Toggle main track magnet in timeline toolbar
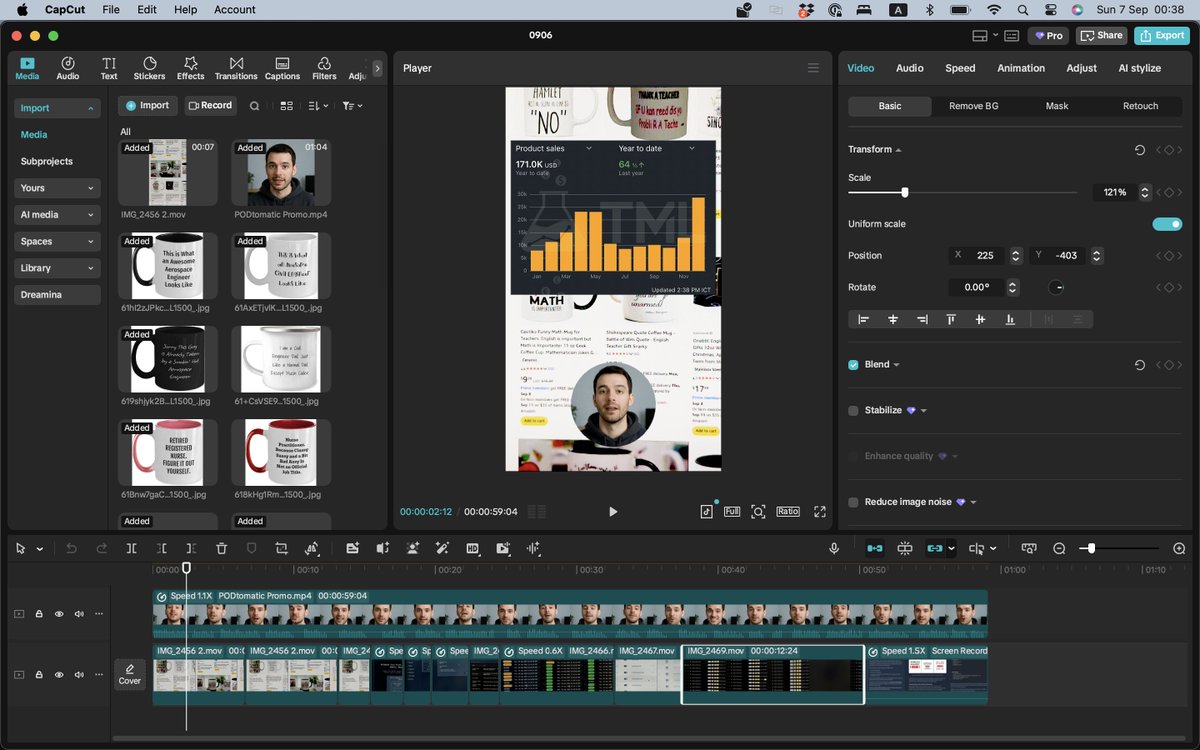The height and width of the screenshot is (750, 1200). click(875, 548)
